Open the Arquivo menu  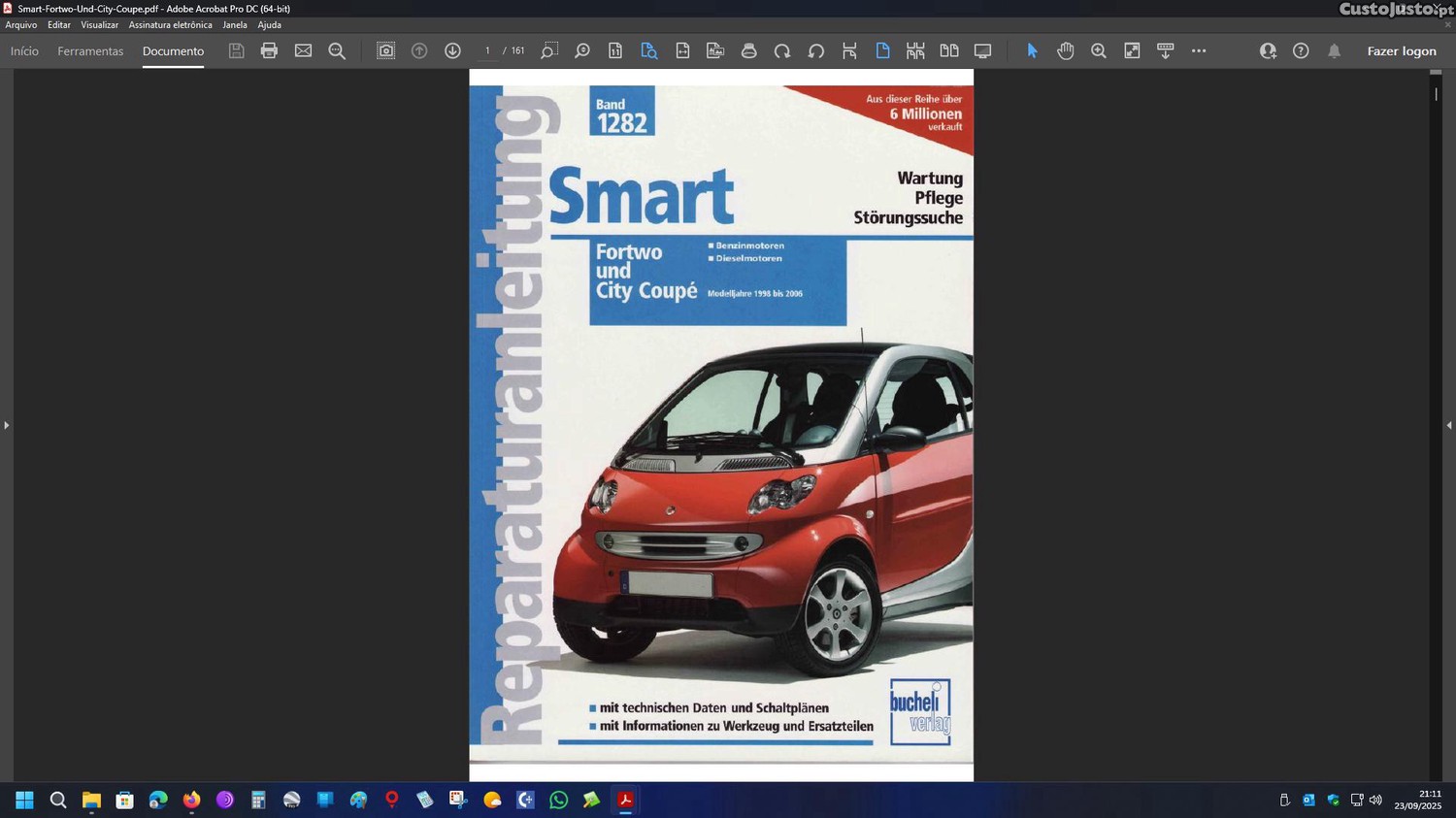pos(21,25)
